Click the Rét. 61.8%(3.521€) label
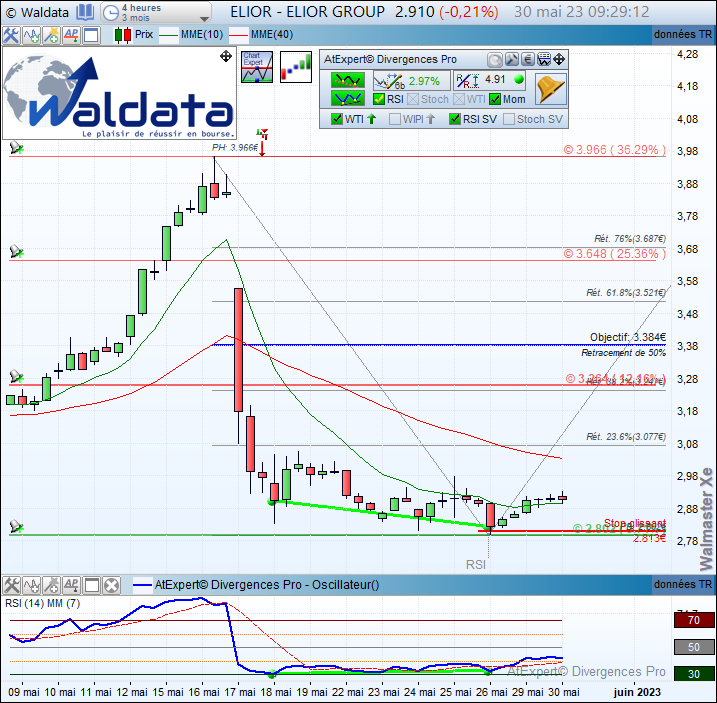The width and height of the screenshot is (717, 703). pyautogui.click(x=626, y=293)
